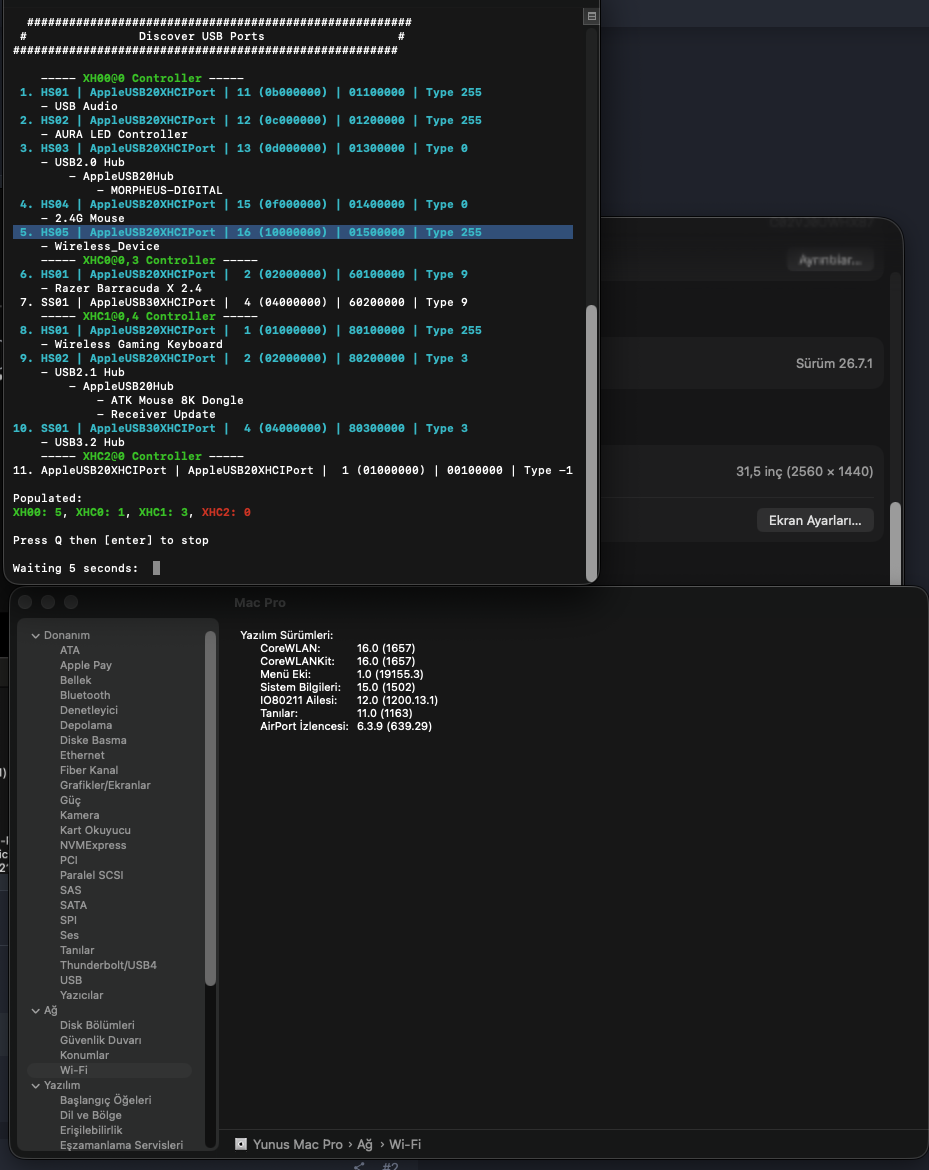Click the 31,5 inç (2560 × 1440) value
The image size is (929, 1170).
(804, 472)
